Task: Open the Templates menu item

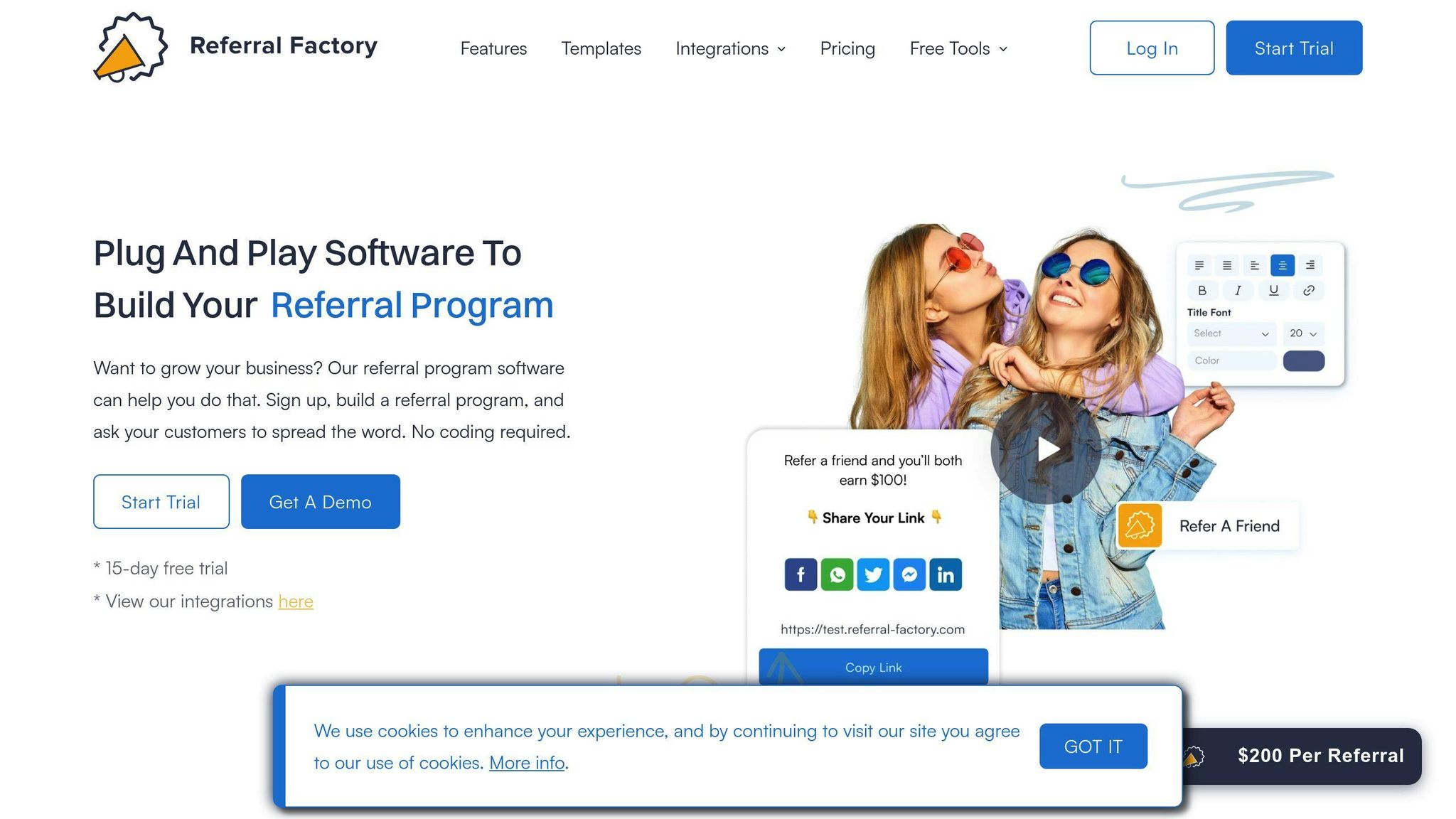Action: [601, 48]
